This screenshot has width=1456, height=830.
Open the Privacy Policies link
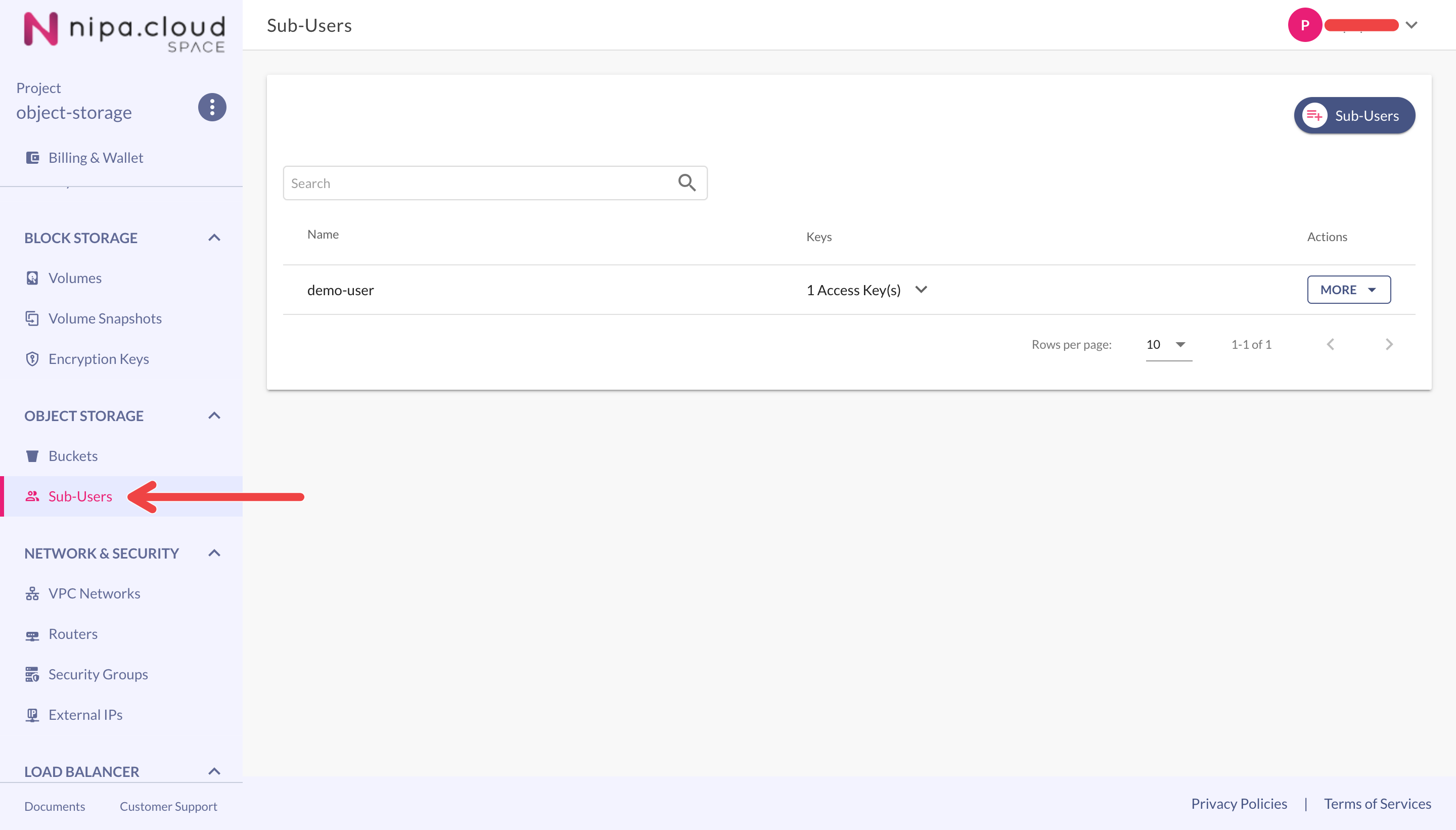coord(1238,804)
